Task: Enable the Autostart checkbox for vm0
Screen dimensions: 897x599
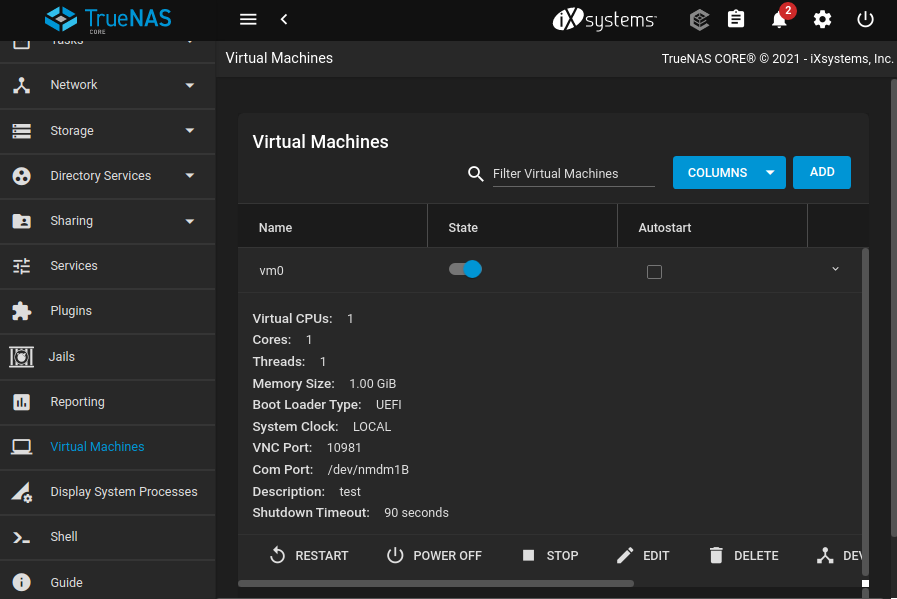Action: [654, 271]
